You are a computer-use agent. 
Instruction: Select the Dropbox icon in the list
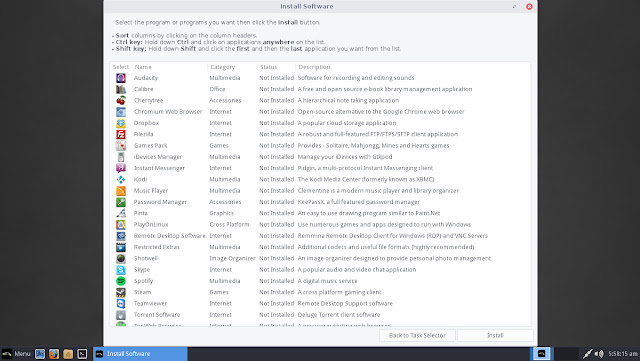point(121,123)
